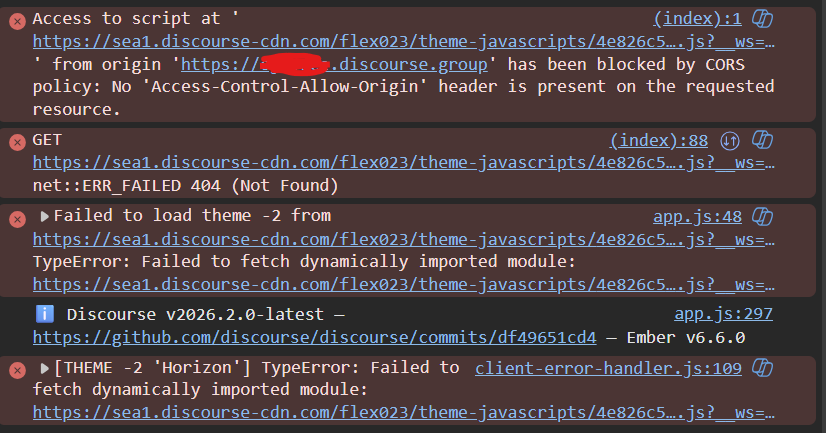Expand the [THEME -2 'Horizon'] error
Image resolution: width=826 pixels, height=433 pixels.
[45, 368]
